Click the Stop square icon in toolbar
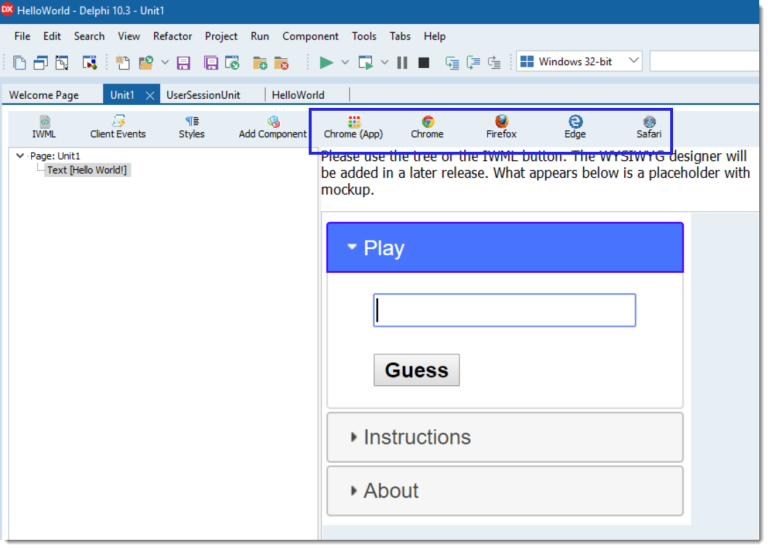Screen dimensions: 768x548 [x=424, y=62]
